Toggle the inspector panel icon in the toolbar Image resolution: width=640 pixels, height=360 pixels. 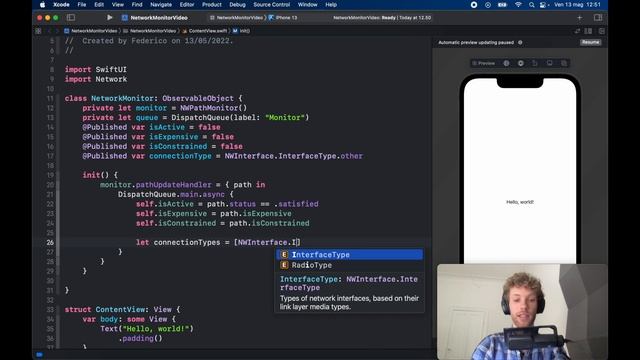(x=598, y=18)
